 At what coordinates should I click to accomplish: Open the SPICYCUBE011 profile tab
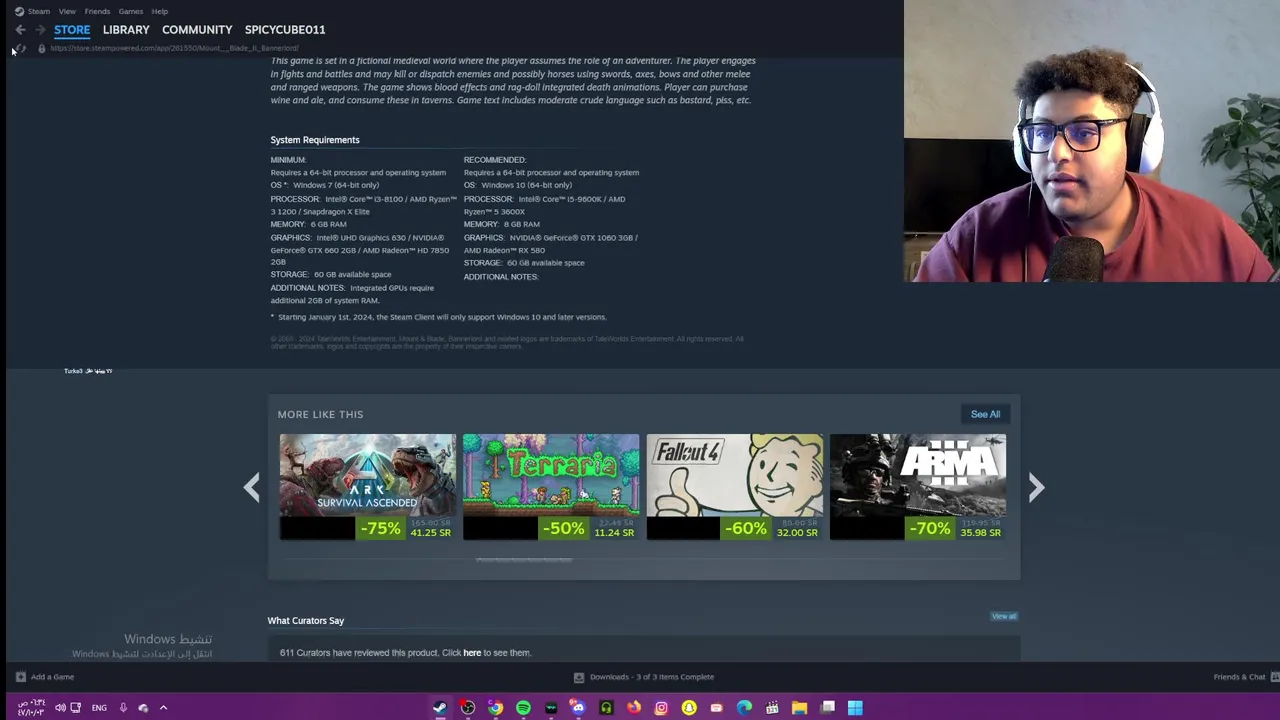(285, 30)
